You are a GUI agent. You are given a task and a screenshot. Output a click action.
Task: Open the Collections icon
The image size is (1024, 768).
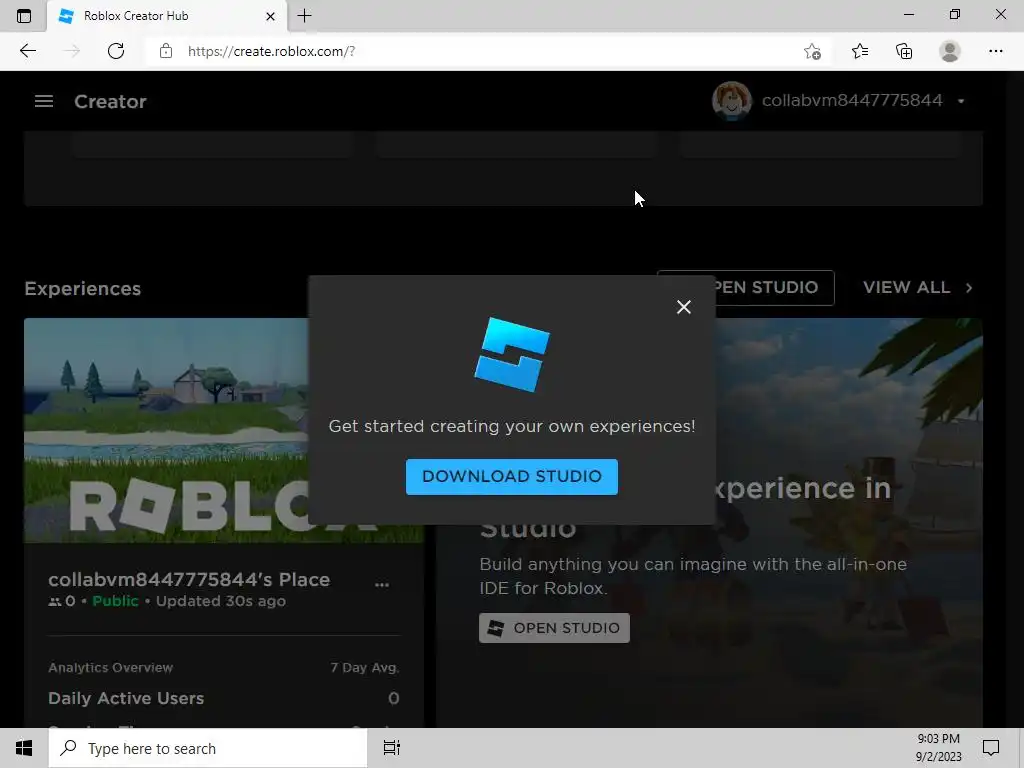coord(904,51)
